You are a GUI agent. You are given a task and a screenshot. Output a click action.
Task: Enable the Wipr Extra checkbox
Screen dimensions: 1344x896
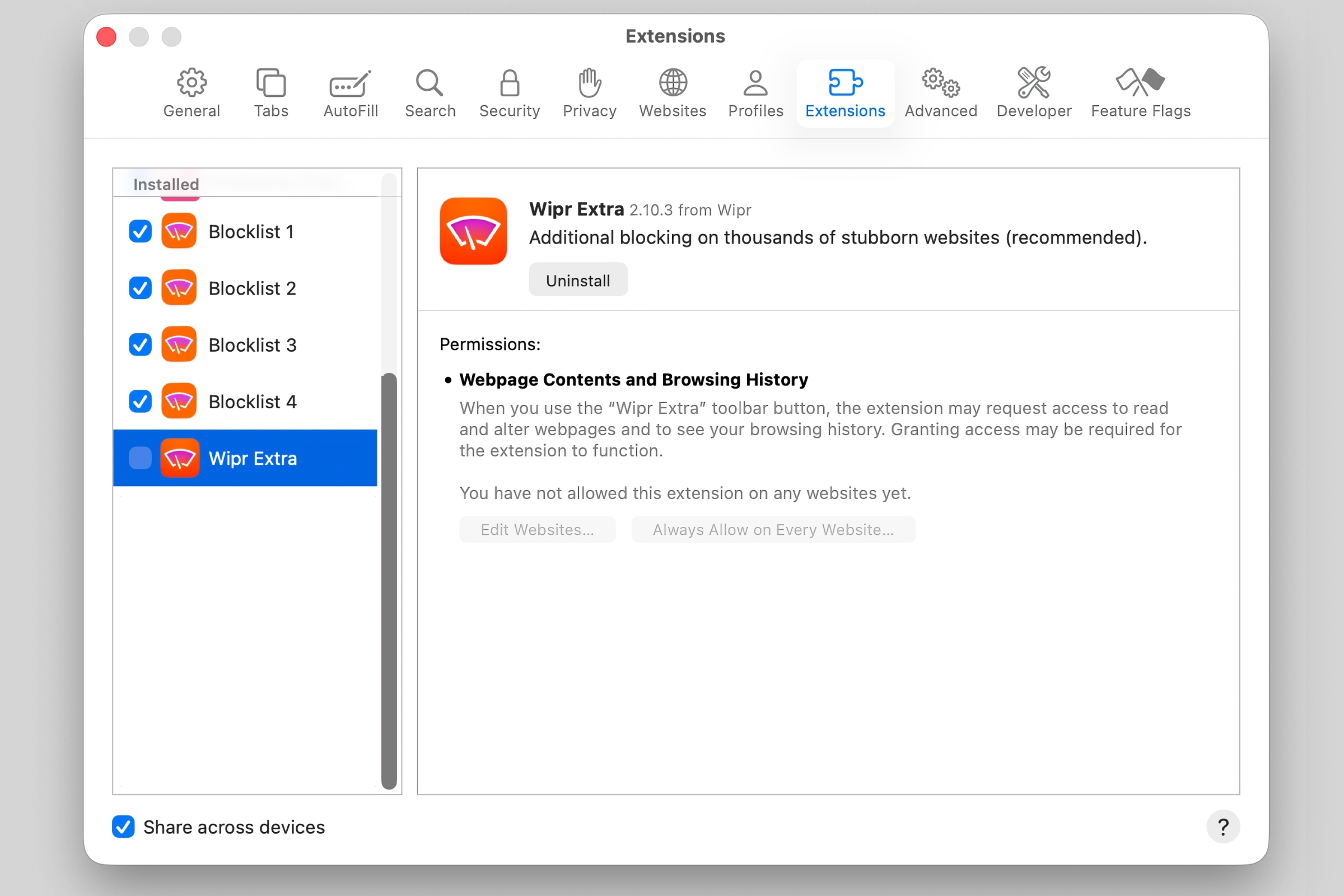[140, 458]
